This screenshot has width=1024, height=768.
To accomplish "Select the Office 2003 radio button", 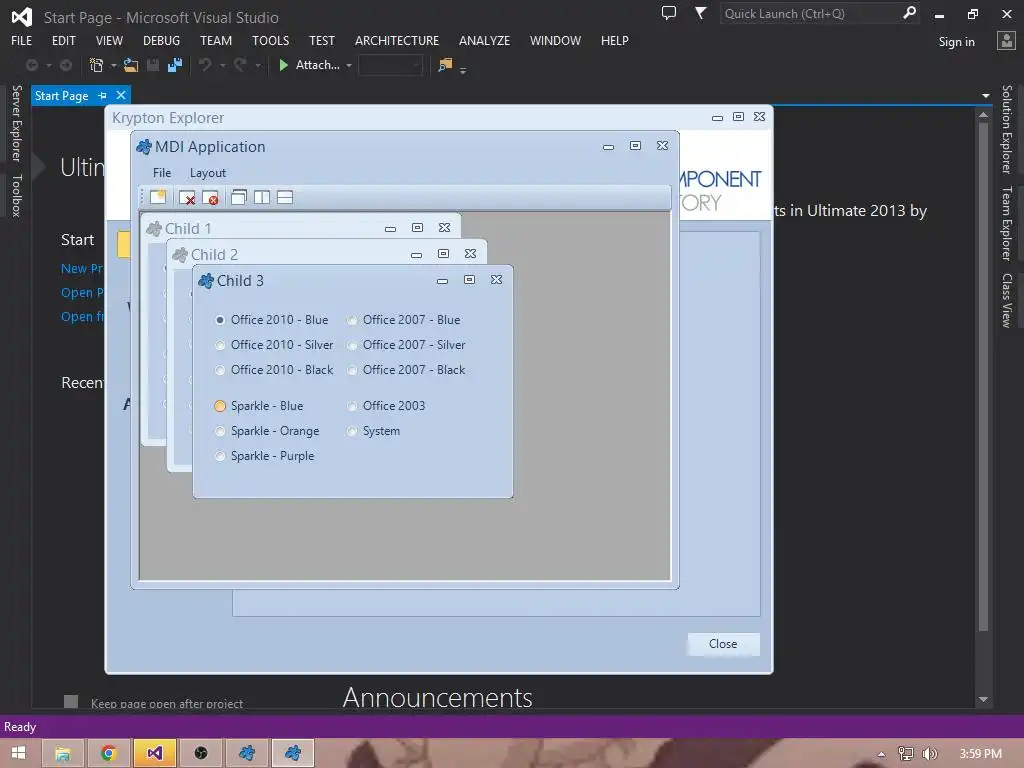I will [352, 406].
